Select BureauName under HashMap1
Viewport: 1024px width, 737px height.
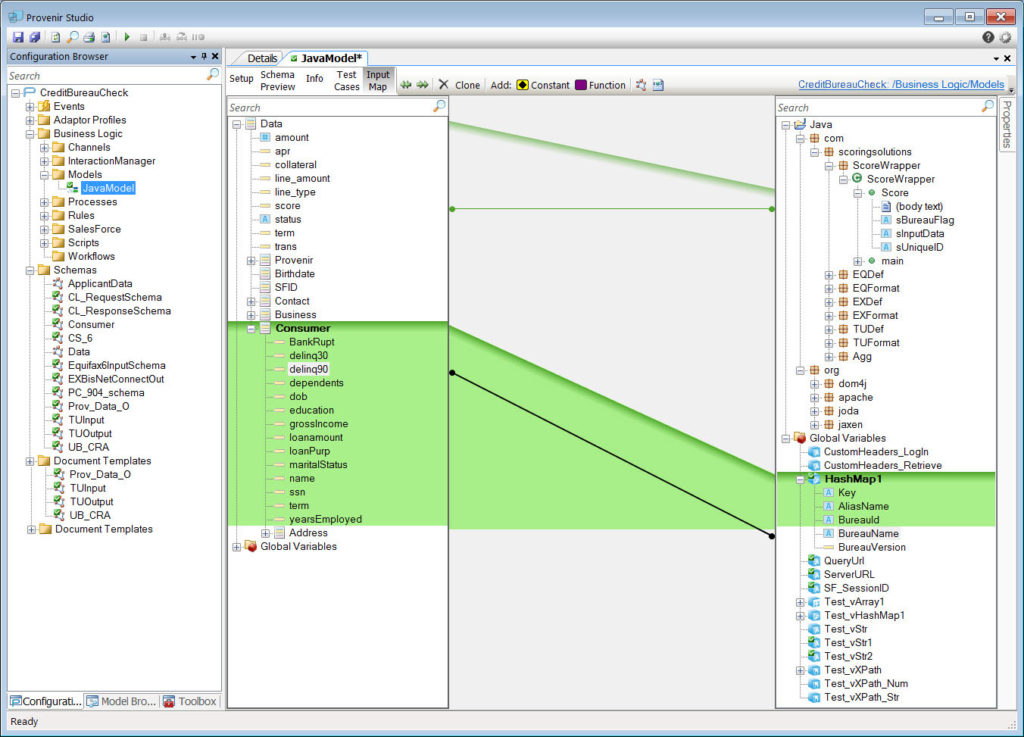[x=868, y=533]
